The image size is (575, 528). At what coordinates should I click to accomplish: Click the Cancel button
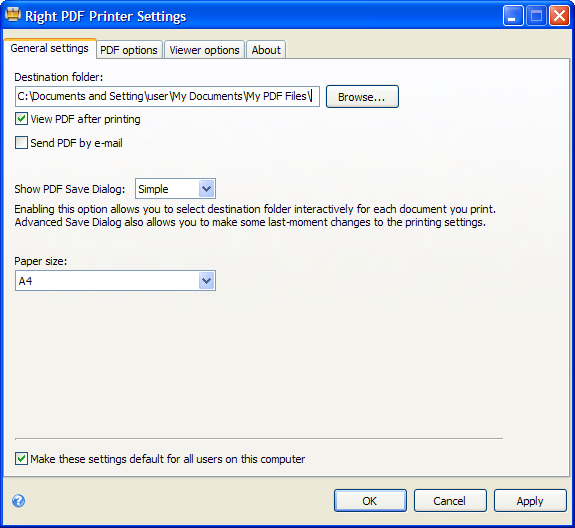450,500
